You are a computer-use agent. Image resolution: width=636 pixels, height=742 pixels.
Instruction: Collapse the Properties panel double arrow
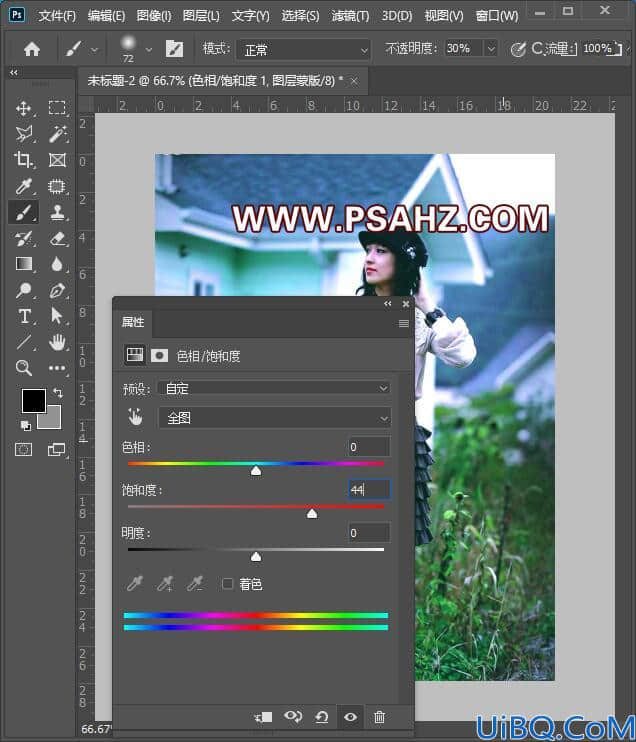388,304
